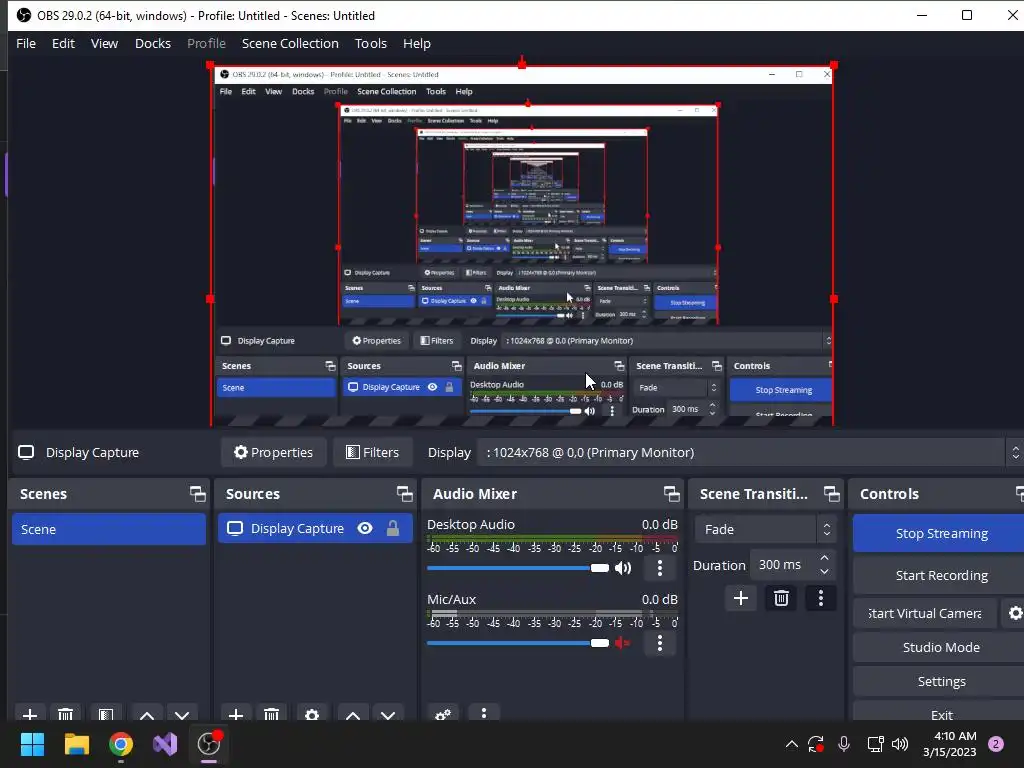Pop out the Sources dock
This screenshot has height=768, width=1024.
click(404, 494)
